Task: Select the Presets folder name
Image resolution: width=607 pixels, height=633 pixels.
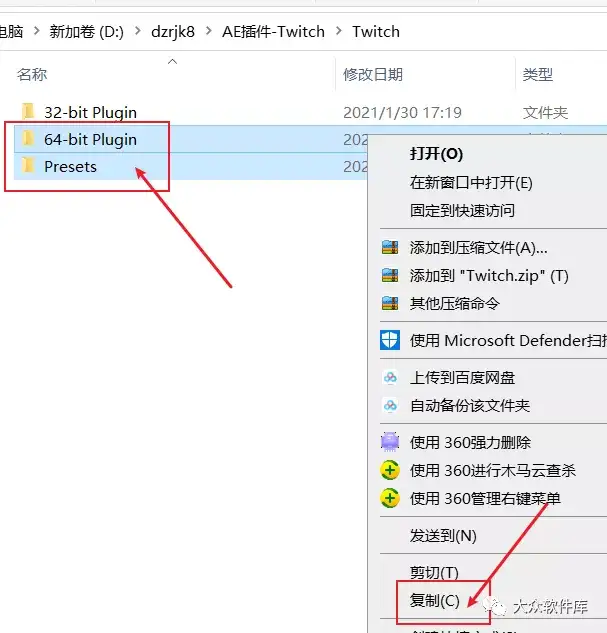Action: (x=70, y=166)
